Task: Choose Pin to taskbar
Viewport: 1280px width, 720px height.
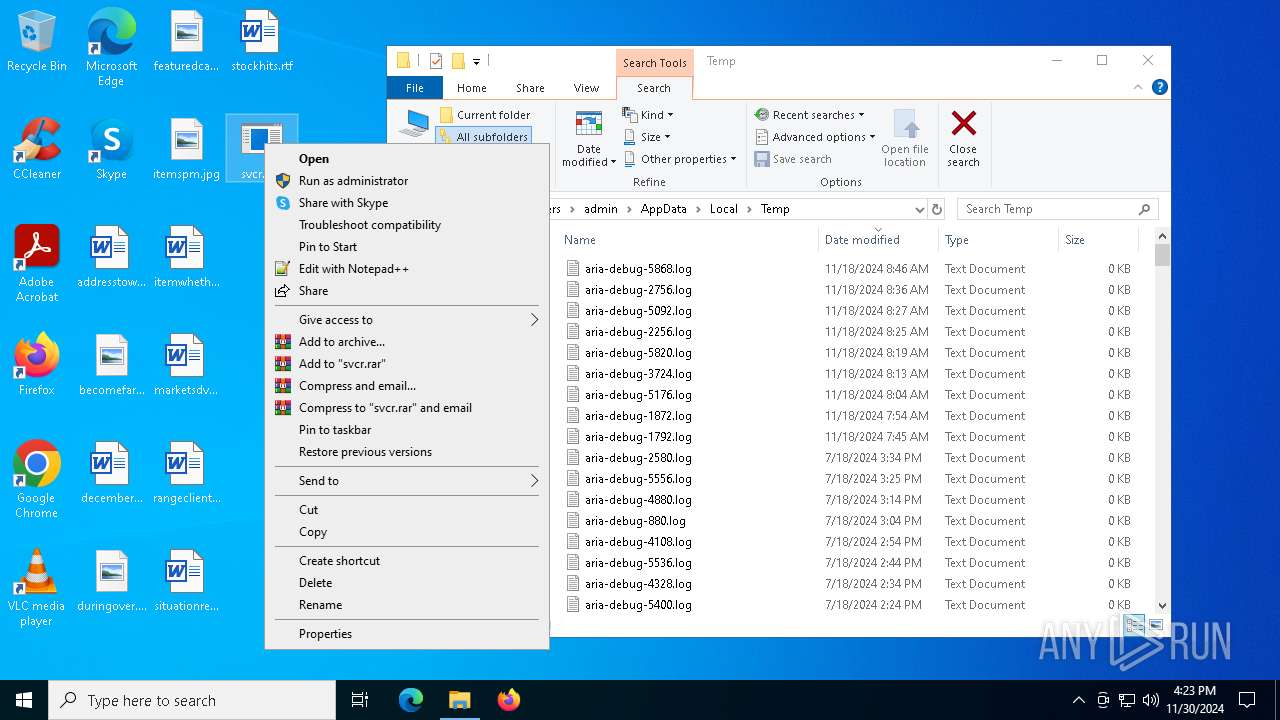Action: 407,430
